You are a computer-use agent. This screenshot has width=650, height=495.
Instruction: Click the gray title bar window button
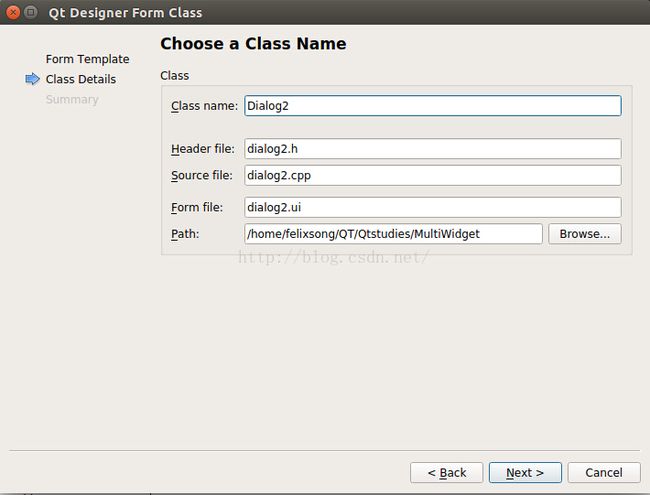tap(31, 12)
